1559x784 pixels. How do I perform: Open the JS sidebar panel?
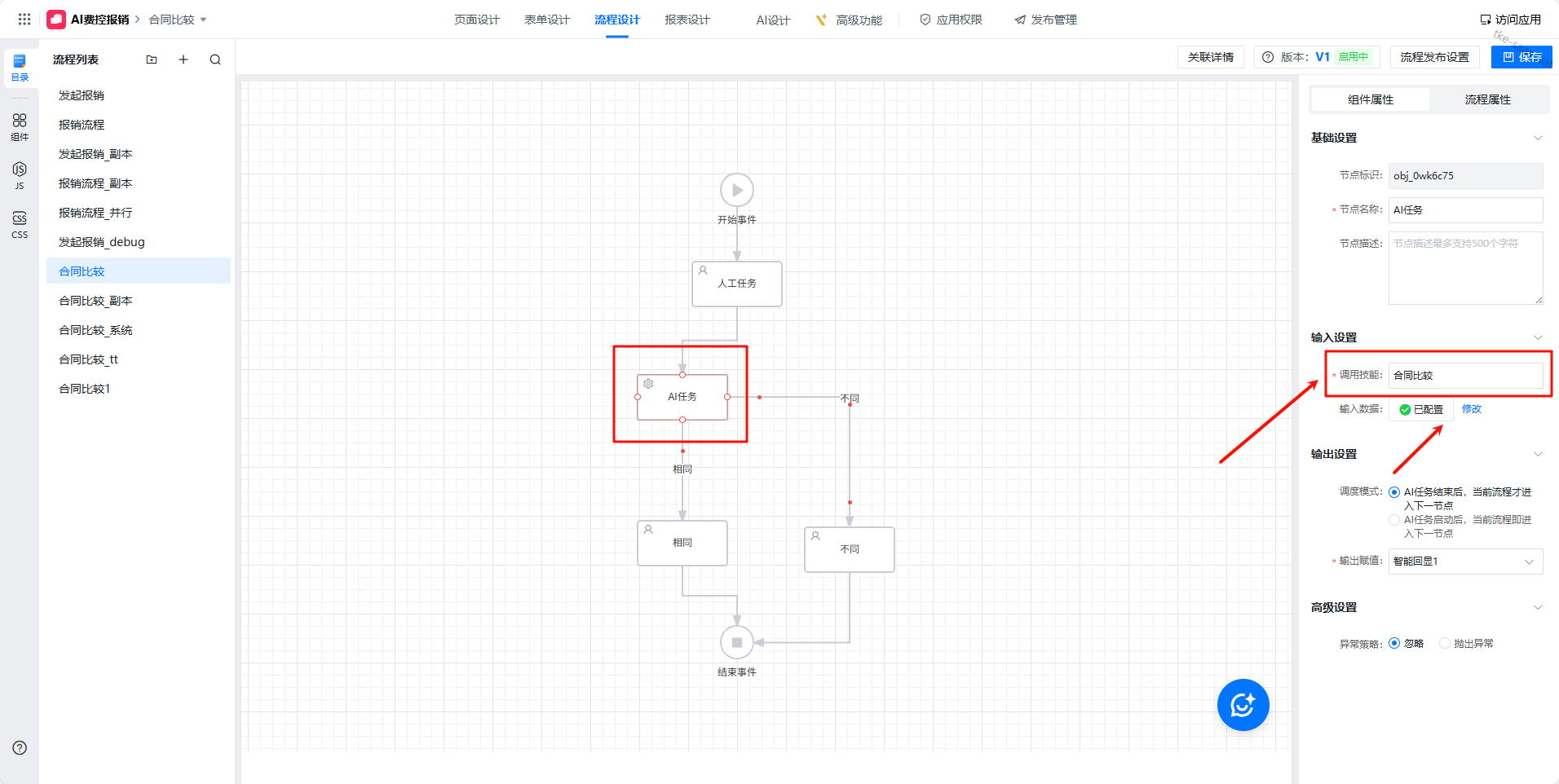pyautogui.click(x=20, y=174)
